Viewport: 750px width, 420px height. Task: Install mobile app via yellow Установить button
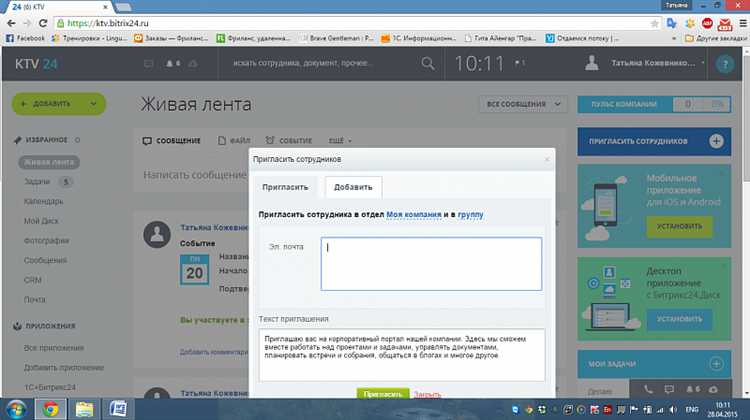tap(679, 227)
